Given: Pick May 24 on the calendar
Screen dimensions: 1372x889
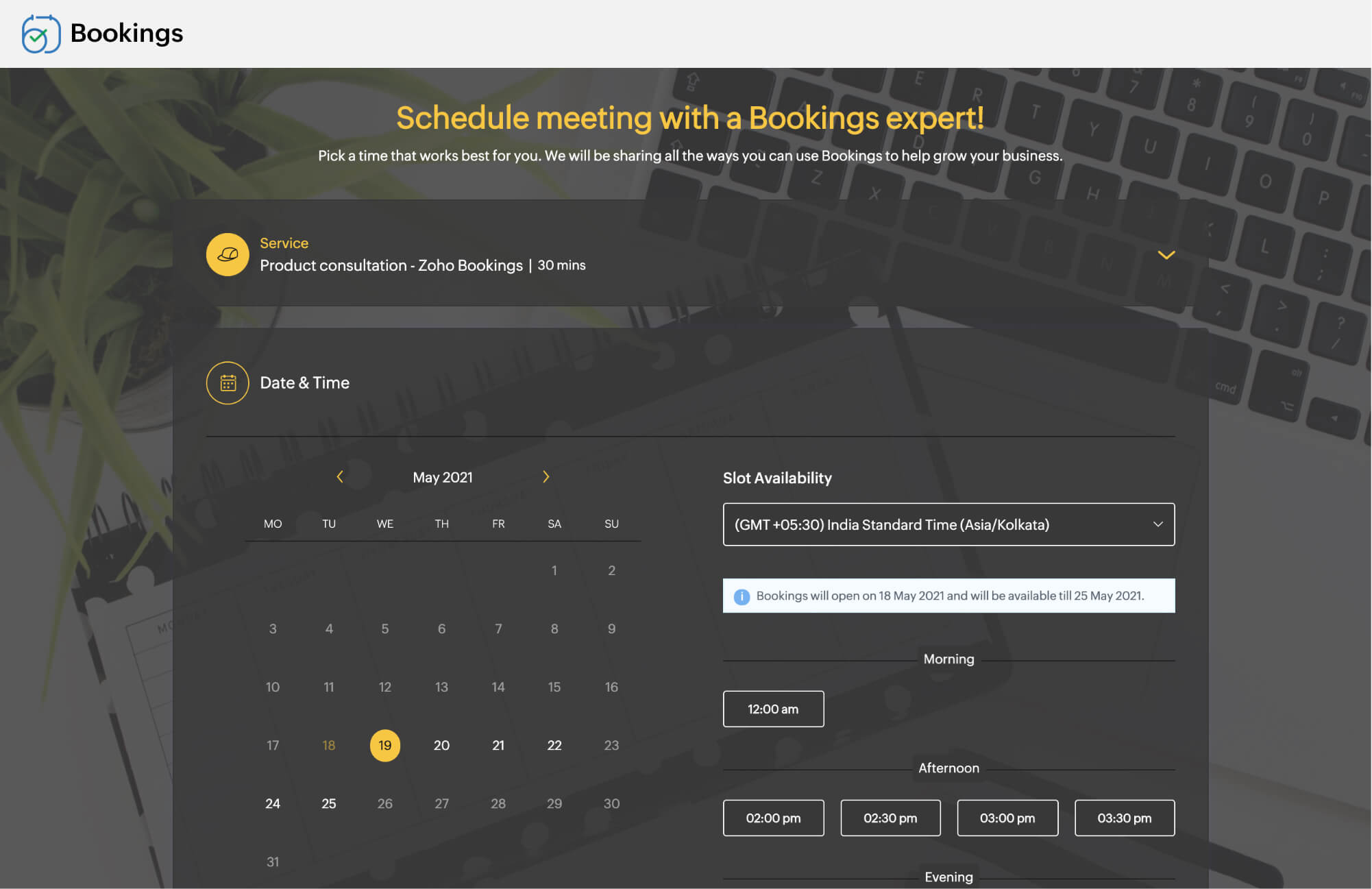Looking at the screenshot, I should coord(273,803).
